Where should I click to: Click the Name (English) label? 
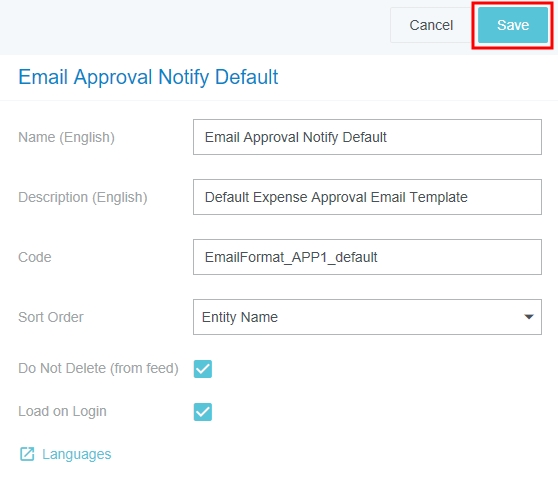(x=67, y=137)
